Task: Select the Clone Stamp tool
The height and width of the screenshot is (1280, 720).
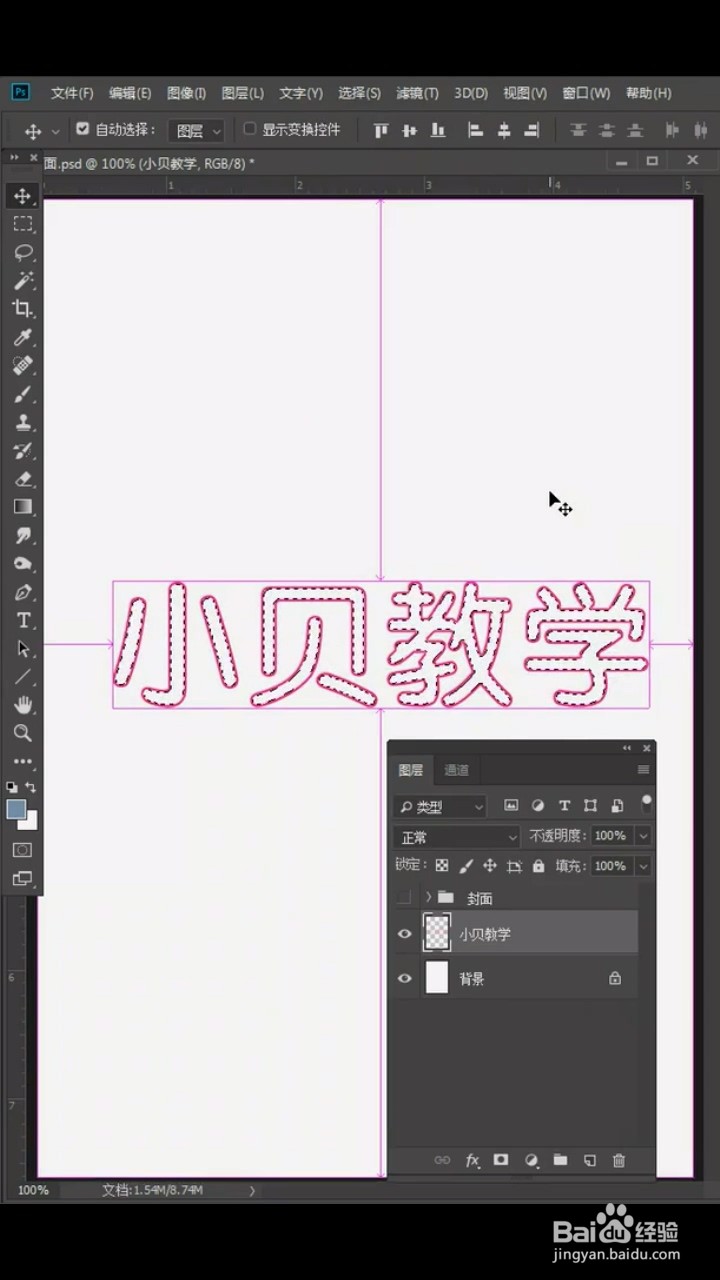Action: click(23, 422)
